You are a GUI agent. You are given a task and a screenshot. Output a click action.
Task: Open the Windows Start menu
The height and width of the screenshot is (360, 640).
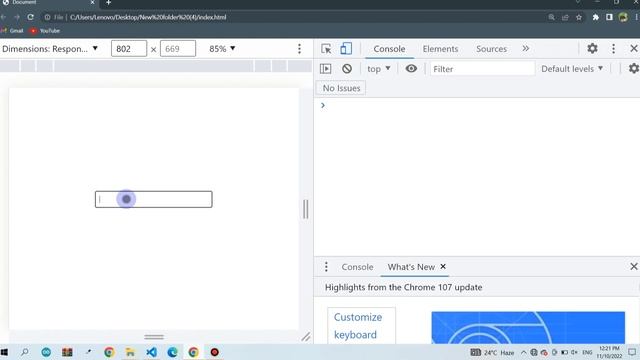(x=4, y=352)
